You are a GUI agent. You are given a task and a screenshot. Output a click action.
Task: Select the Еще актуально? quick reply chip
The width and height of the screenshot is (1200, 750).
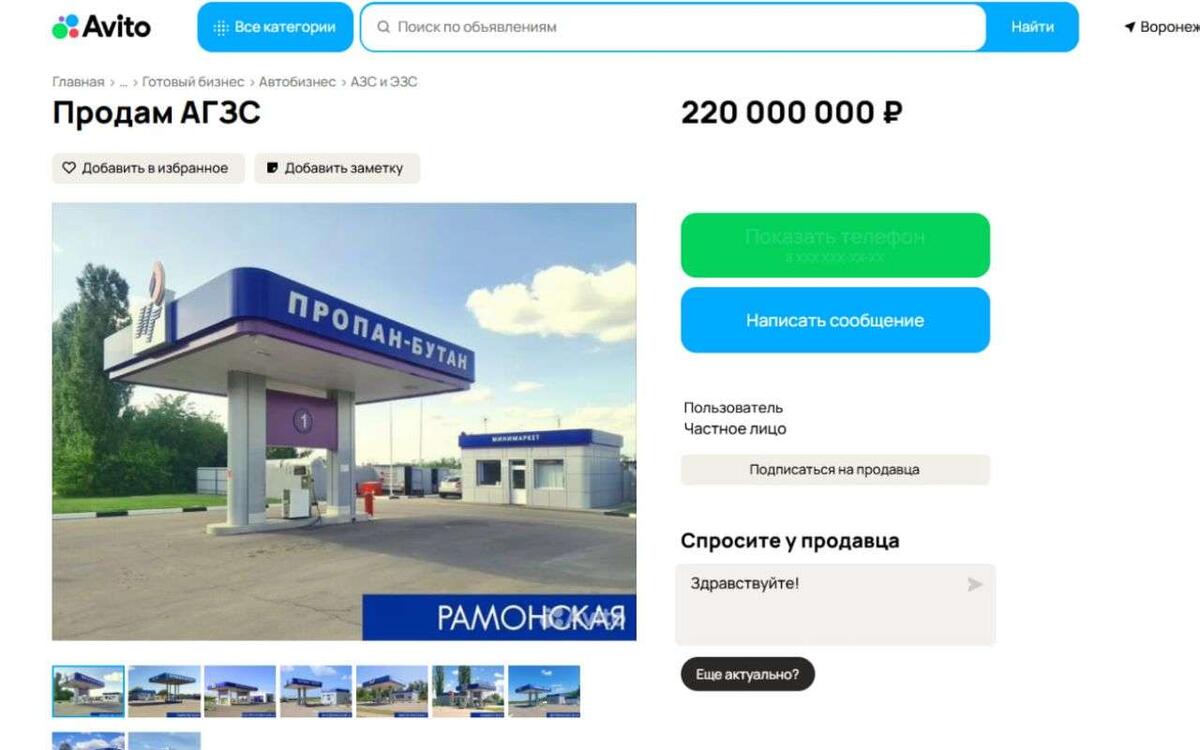747,674
